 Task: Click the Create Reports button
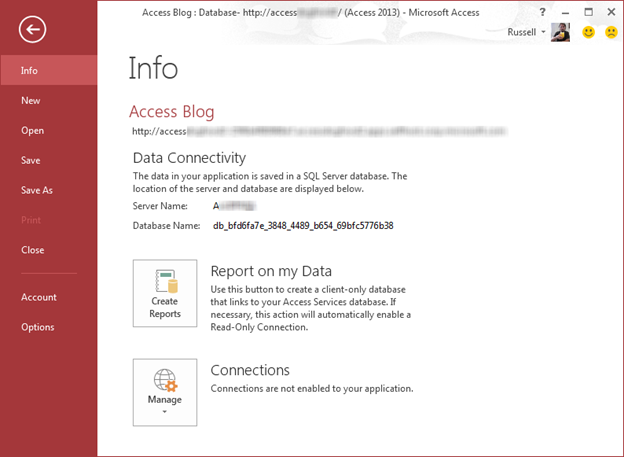click(165, 293)
